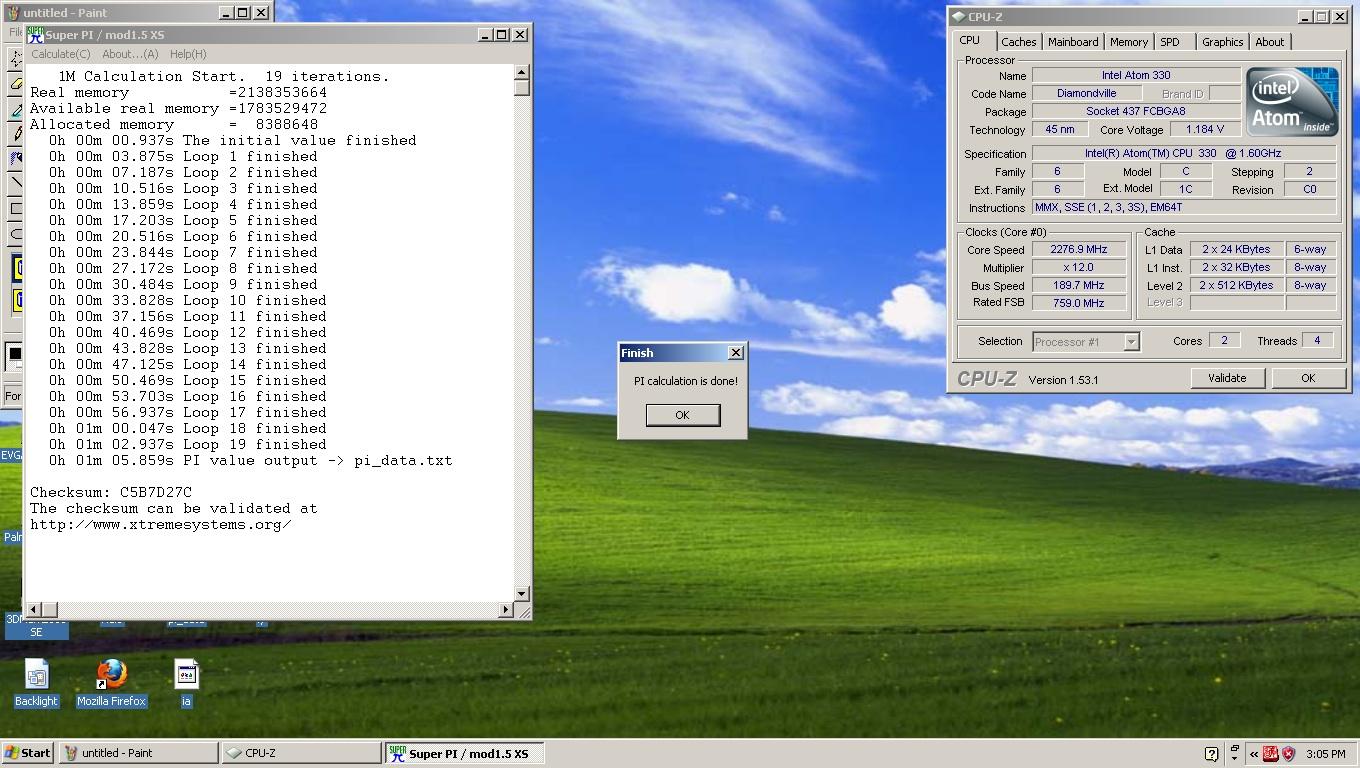This screenshot has height=768, width=1360.
Task: Click the red square tray icon
Action: (x=1270, y=754)
